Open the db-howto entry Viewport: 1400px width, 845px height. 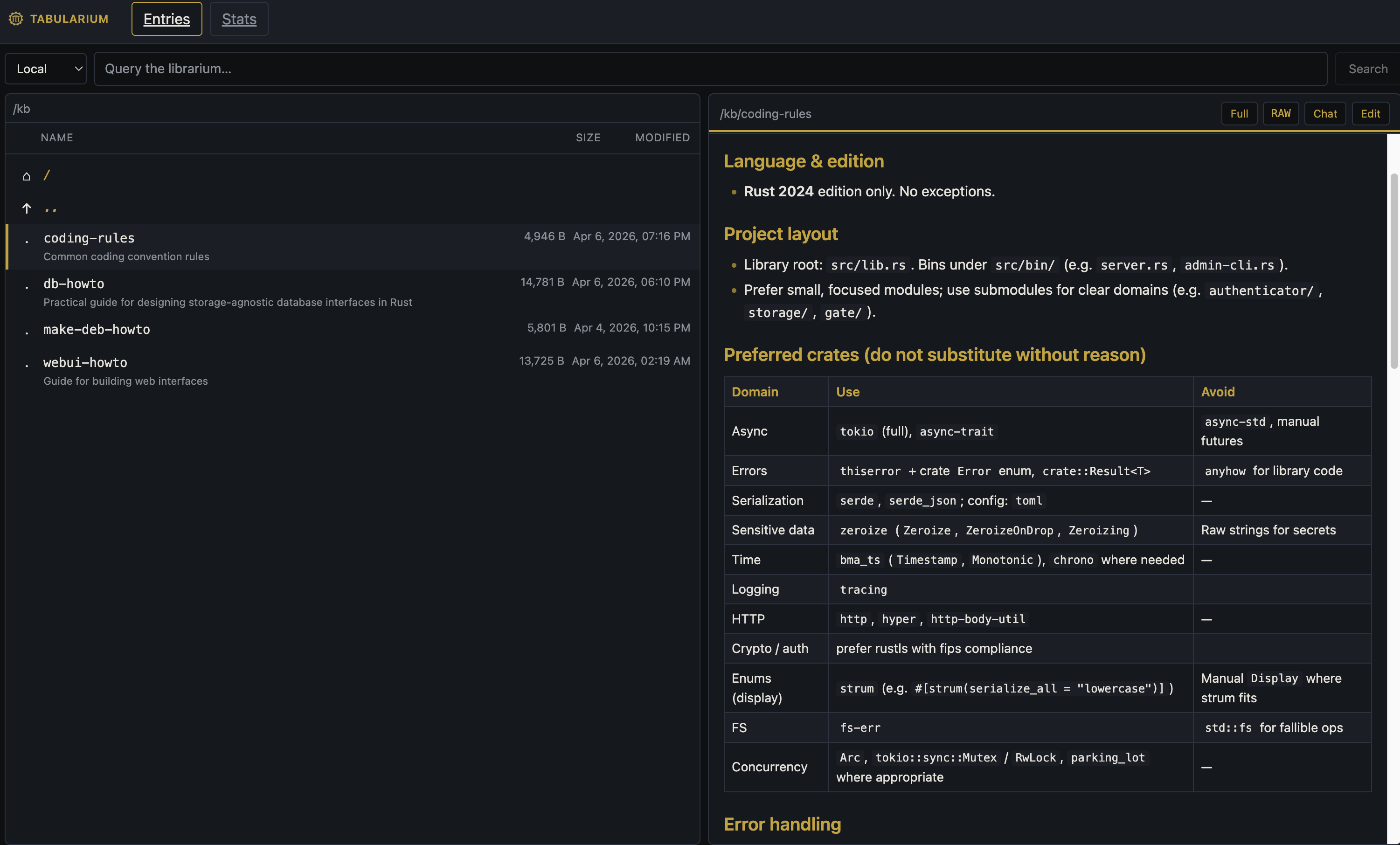(x=74, y=284)
